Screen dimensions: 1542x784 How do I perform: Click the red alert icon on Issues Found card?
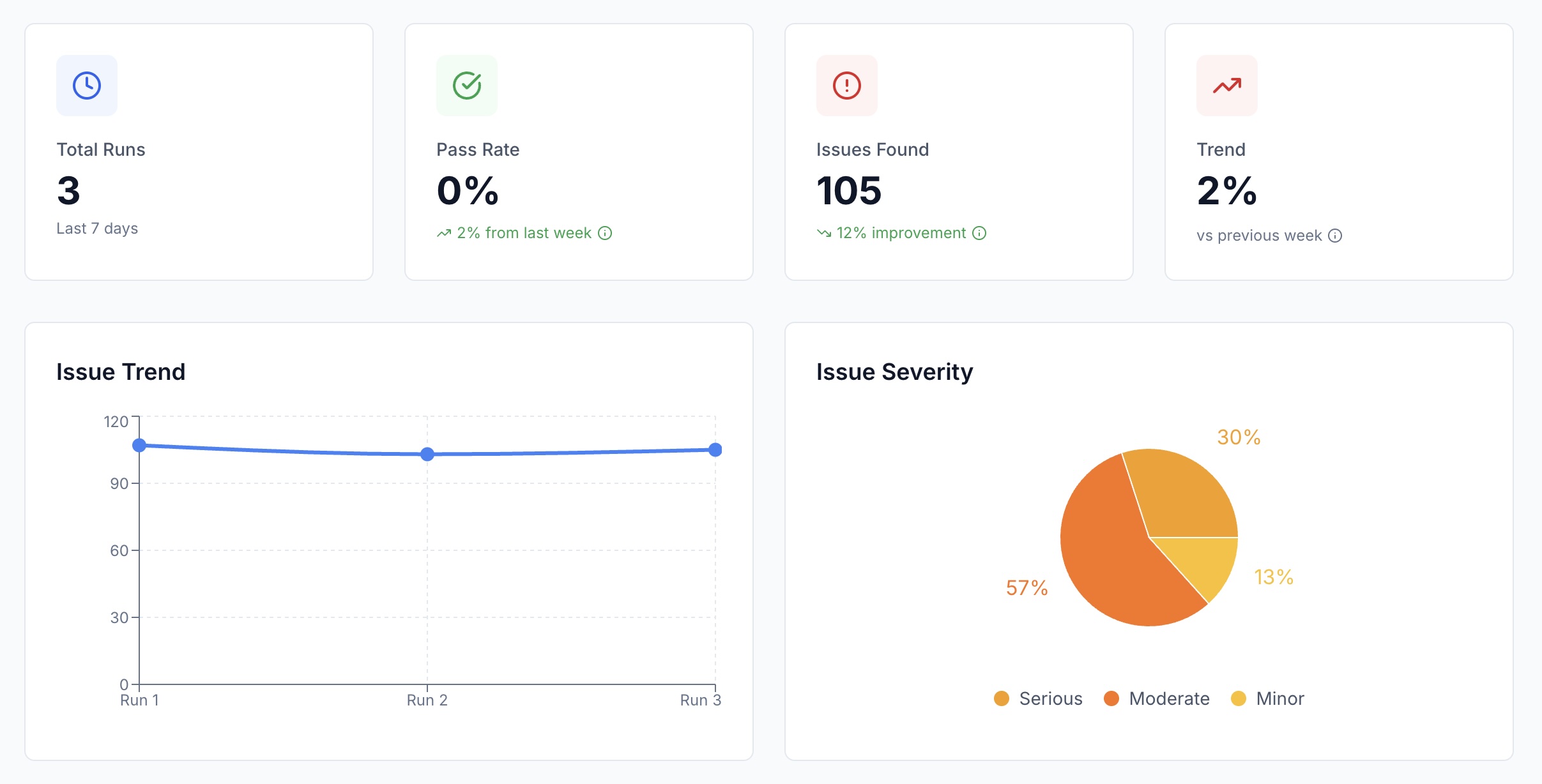click(x=846, y=85)
